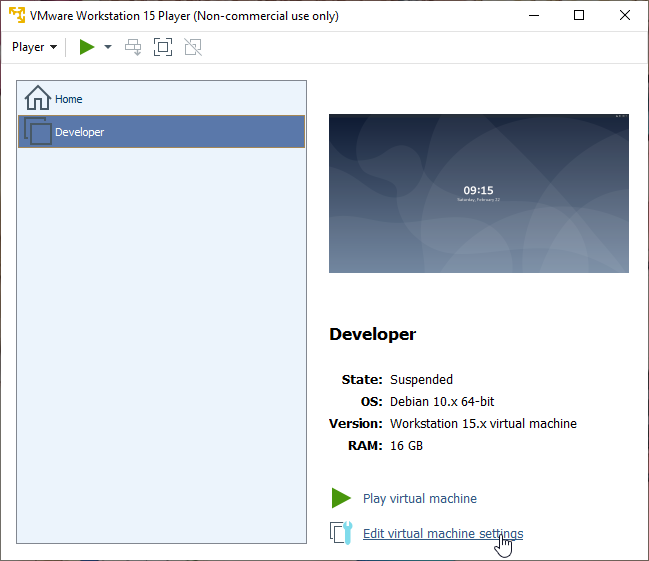Viewport: 649px width, 561px height.
Task: Open Edit virtual machine settings link
Action: (x=443, y=533)
